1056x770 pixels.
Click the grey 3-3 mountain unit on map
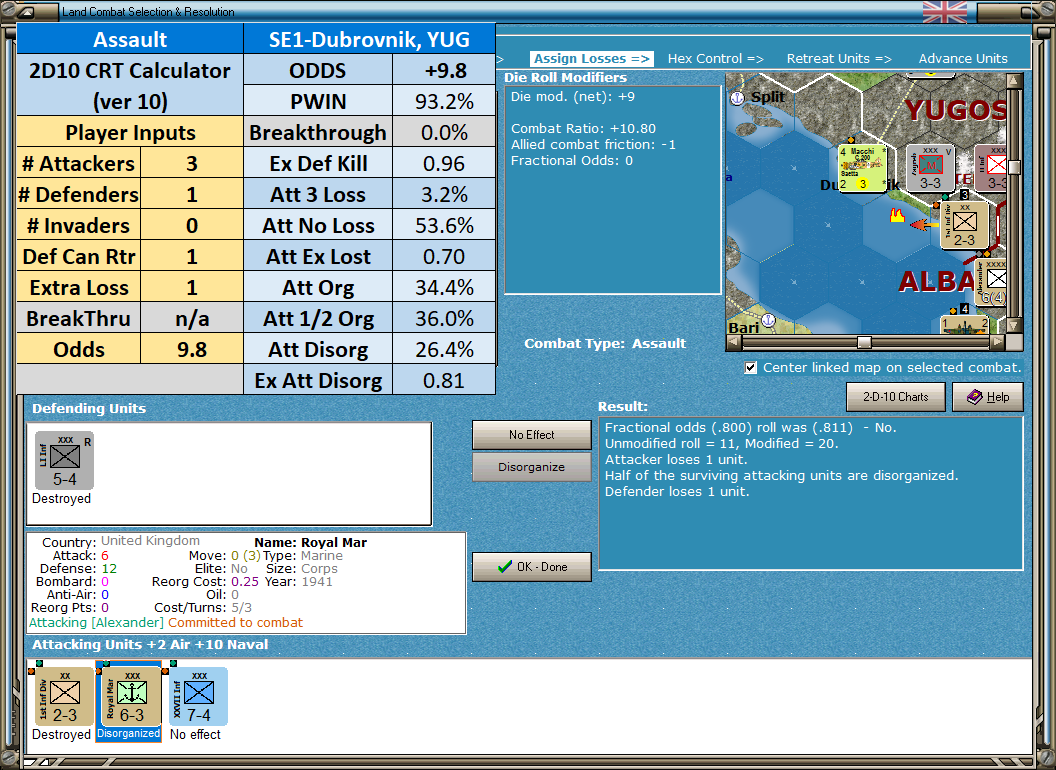(x=930, y=168)
